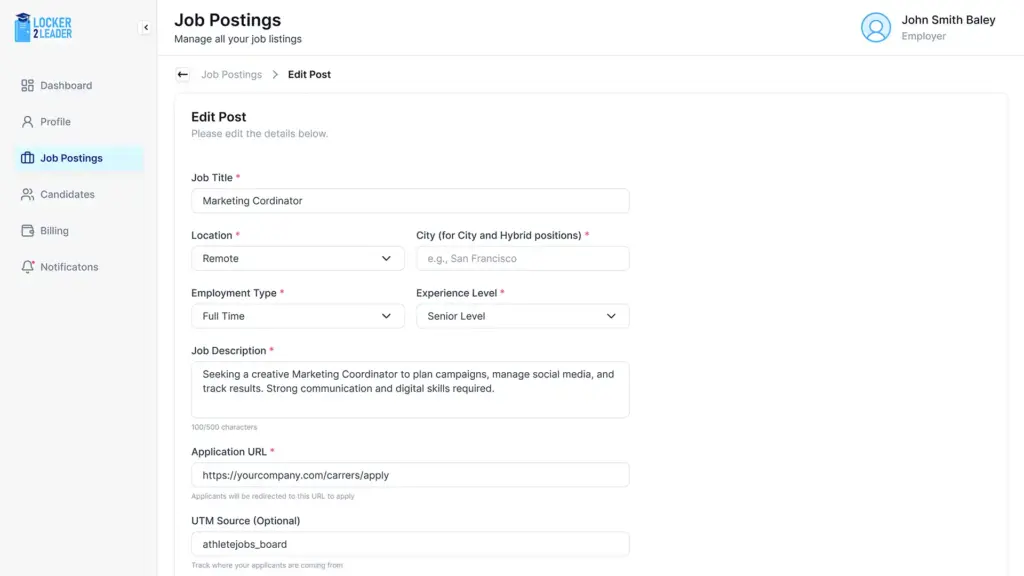Expand the Employment Type dropdown
The width and height of the screenshot is (1024, 576).
[x=298, y=316]
